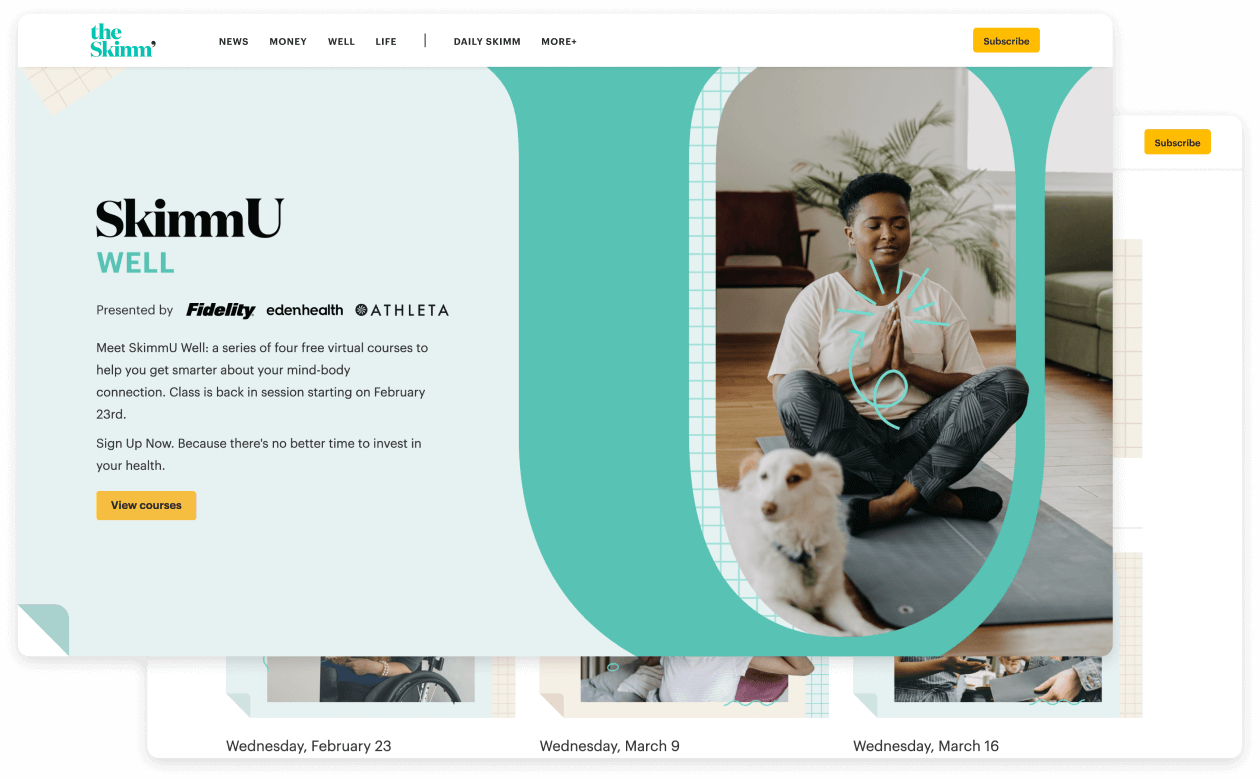The height and width of the screenshot is (781, 1260).
Task: Expand the MORE+ navigation menu
Action: (559, 42)
